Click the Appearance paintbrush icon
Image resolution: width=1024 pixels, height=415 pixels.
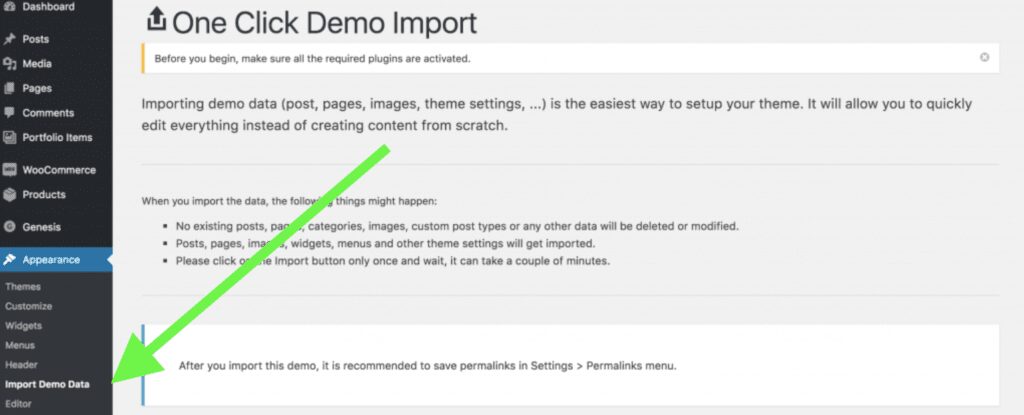coord(9,260)
